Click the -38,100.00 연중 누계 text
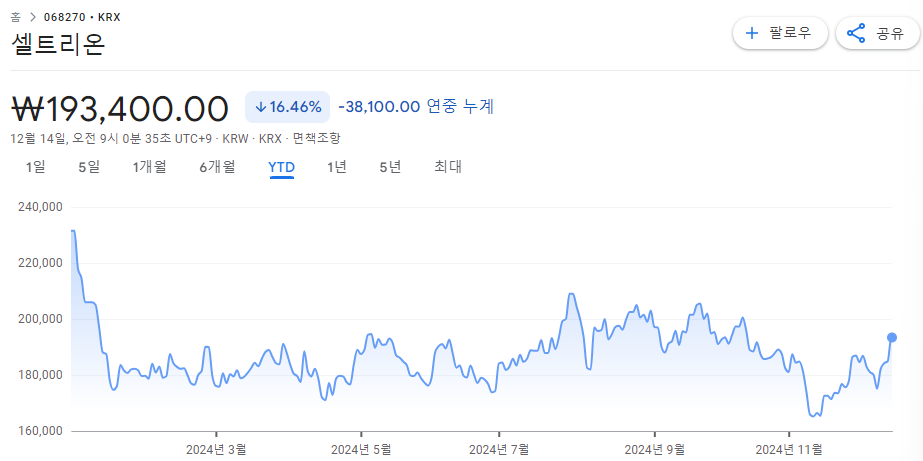 (x=416, y=107)
